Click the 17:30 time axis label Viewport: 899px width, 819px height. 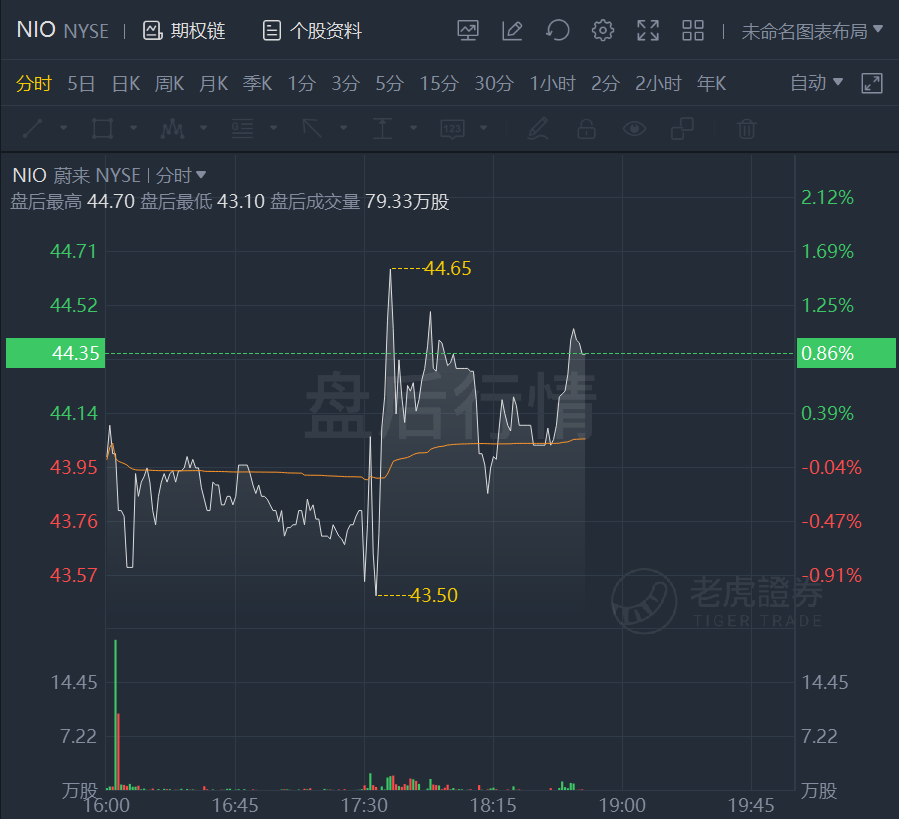coord(364,805)
